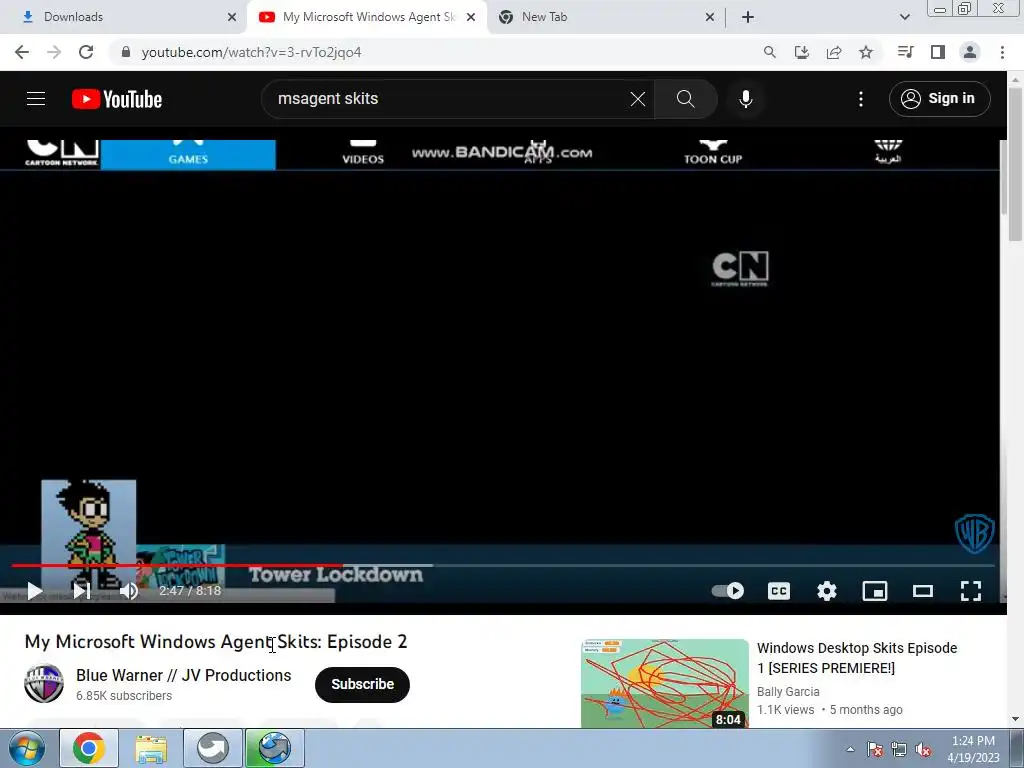Close the New Tab tab
Screen dimensions: 1024x768
[x=710, y=17]
